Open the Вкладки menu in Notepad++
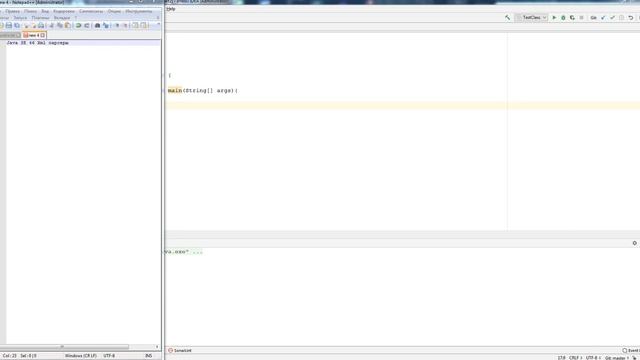The image size is (640, 360). (62, 18)
